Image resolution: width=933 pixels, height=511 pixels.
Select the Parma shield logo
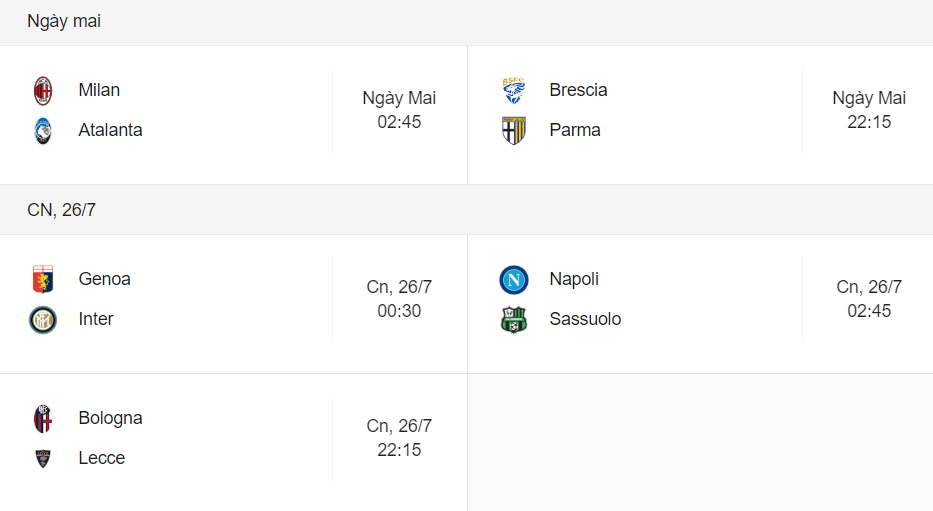[x=514, y=131]
